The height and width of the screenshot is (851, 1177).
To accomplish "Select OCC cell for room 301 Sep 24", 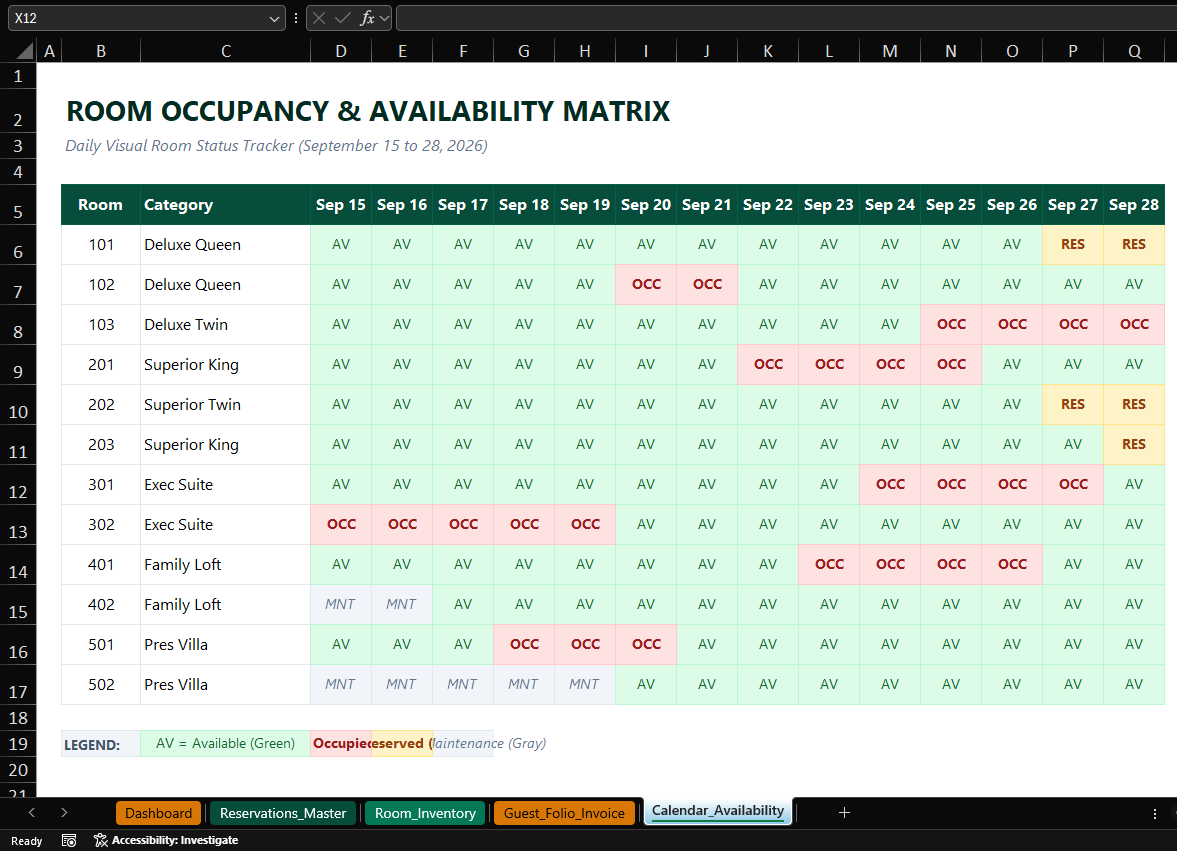I will [x=890, y=485].
